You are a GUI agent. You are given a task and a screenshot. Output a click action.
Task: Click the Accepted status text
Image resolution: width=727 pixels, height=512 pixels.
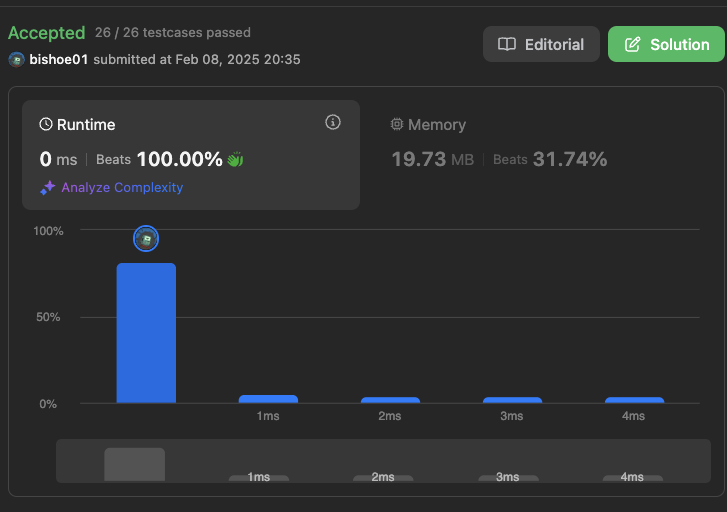click(x=47, y=33)
